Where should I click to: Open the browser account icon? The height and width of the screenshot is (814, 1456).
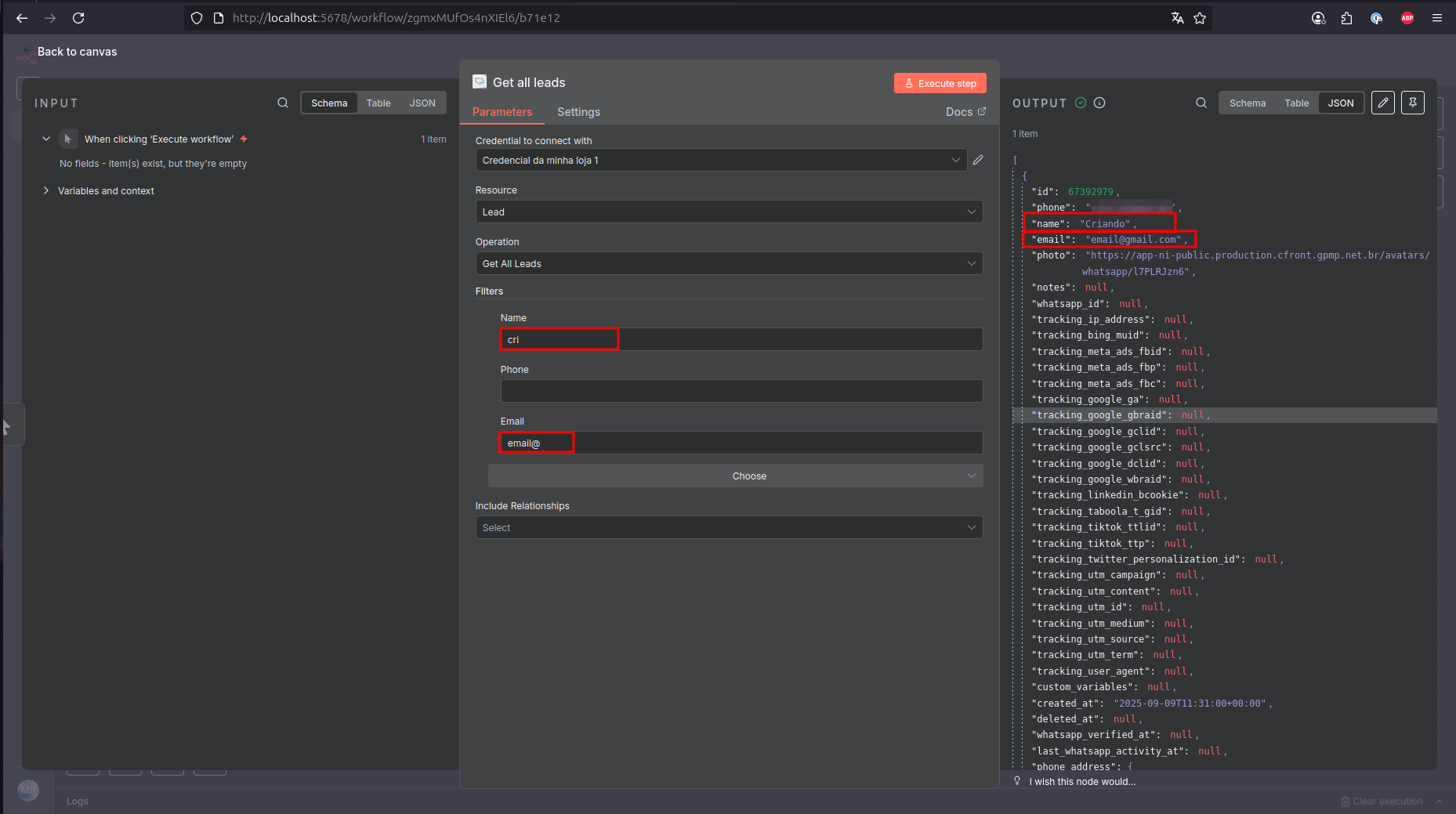pyautogui.click(x=1318, y=18)
